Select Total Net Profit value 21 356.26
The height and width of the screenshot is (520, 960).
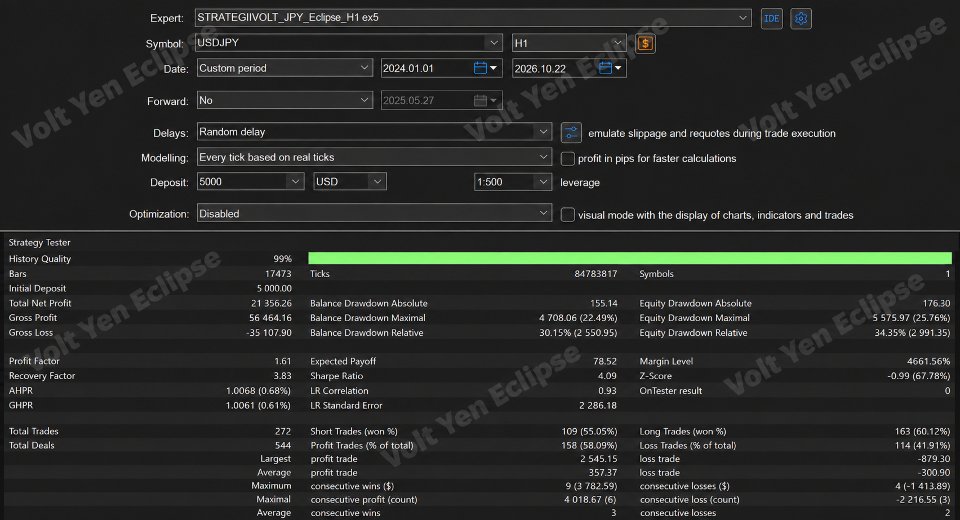(271, 303)
